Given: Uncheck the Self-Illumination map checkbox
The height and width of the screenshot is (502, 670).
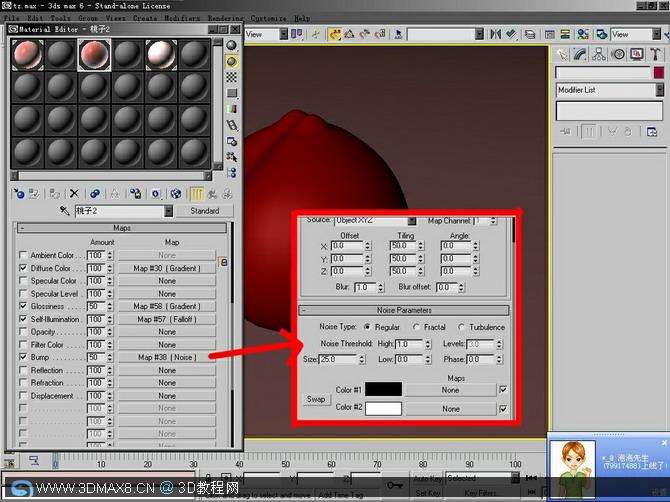Looking at the screenshot, I should (x=23, y=319).
